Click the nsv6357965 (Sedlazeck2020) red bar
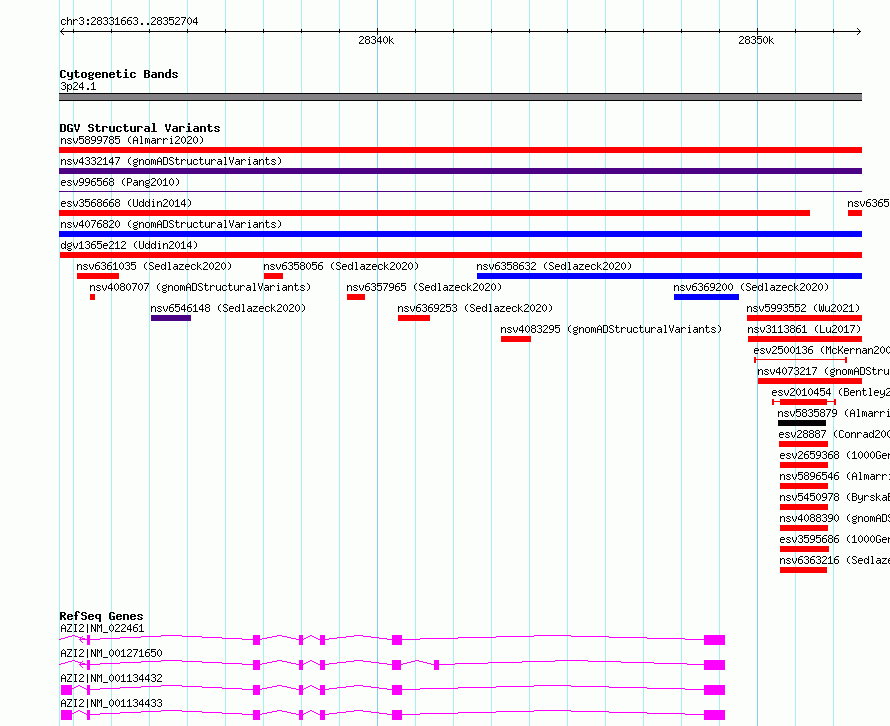The height and width of the screenshot is (726, 890). pos(356,297)
